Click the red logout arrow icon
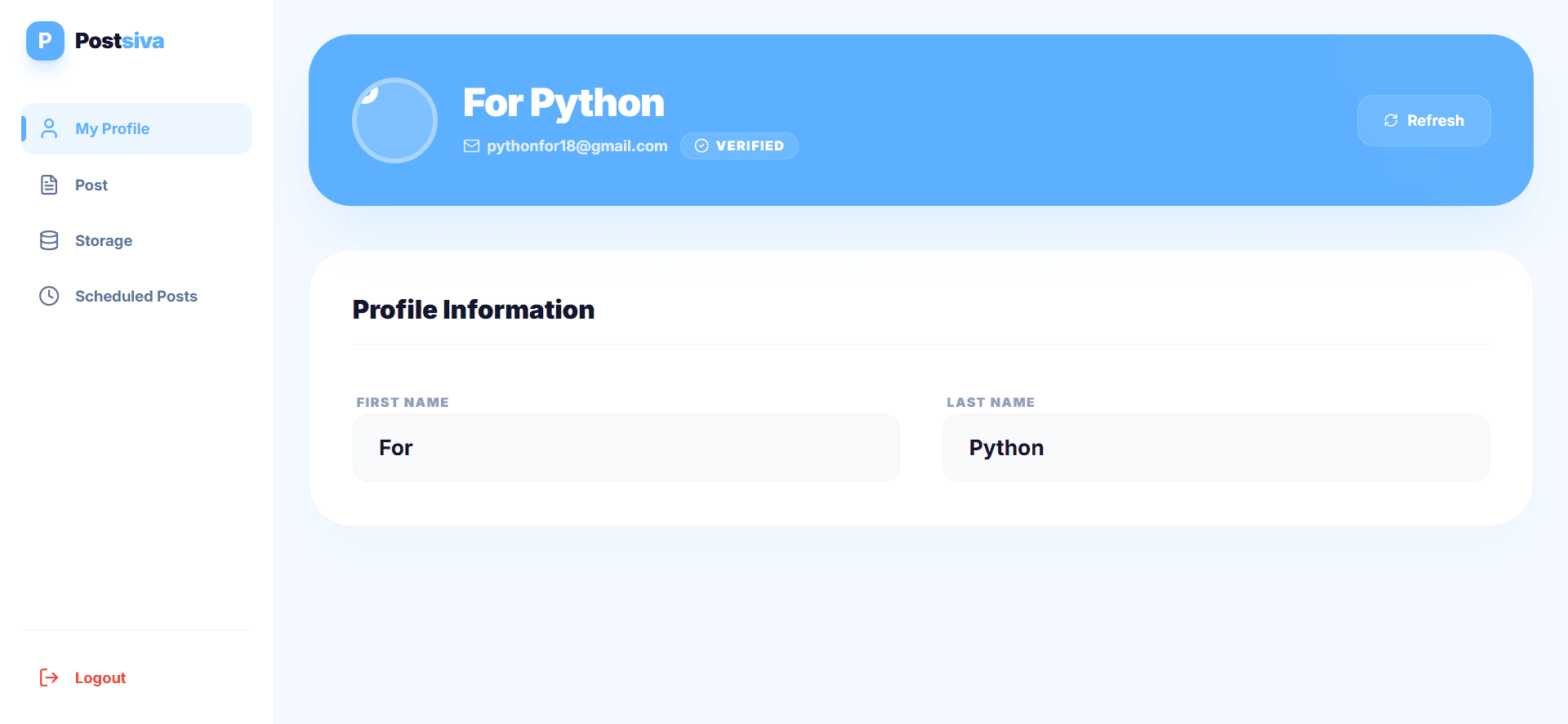The image size is (1568, 724). [x=49, y=677]
